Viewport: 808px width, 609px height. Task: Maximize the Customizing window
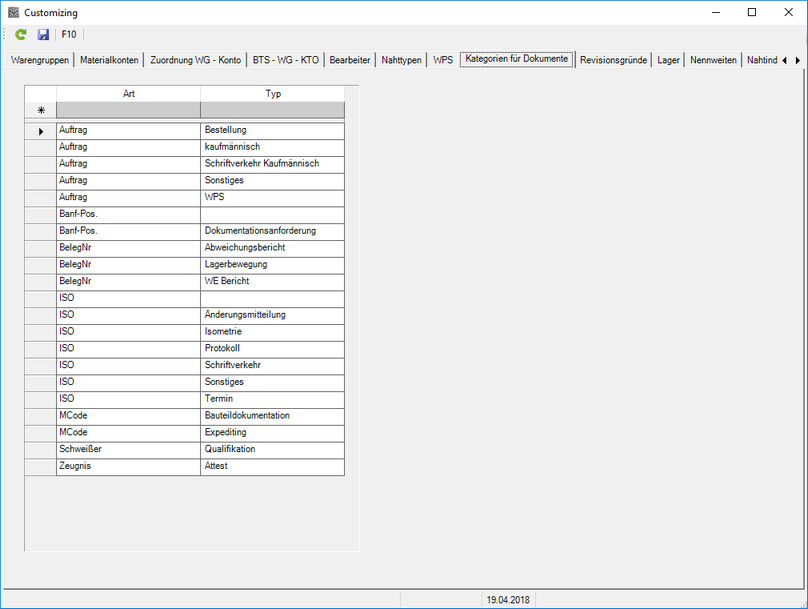(751, 12)
